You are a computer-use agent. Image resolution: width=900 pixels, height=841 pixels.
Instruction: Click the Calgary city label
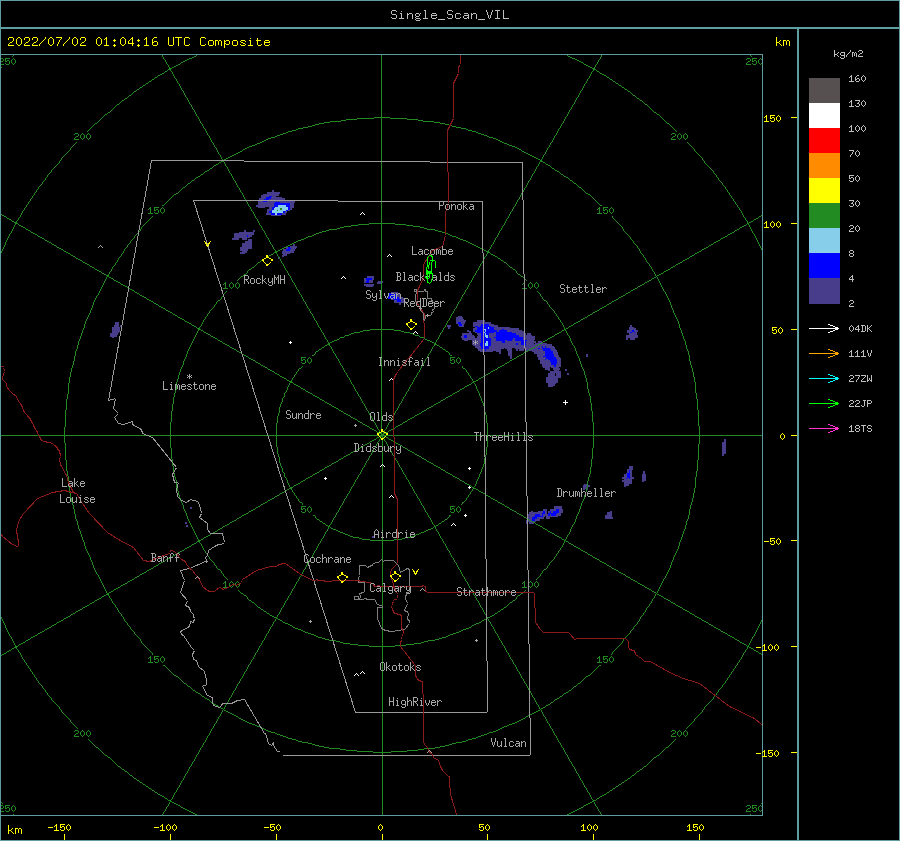[390, 588]
